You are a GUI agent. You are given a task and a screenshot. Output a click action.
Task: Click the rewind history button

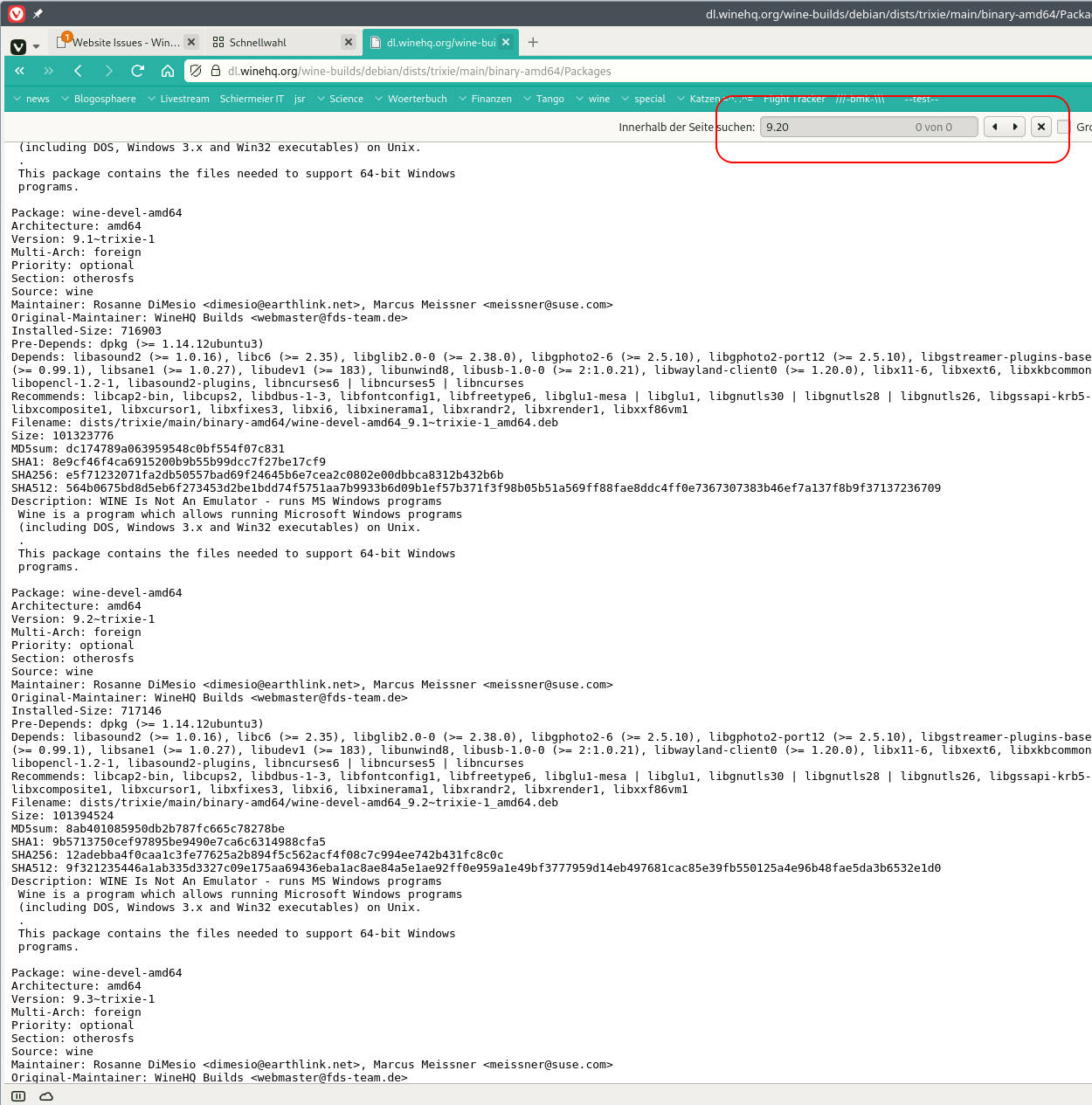tap(19, 71)
